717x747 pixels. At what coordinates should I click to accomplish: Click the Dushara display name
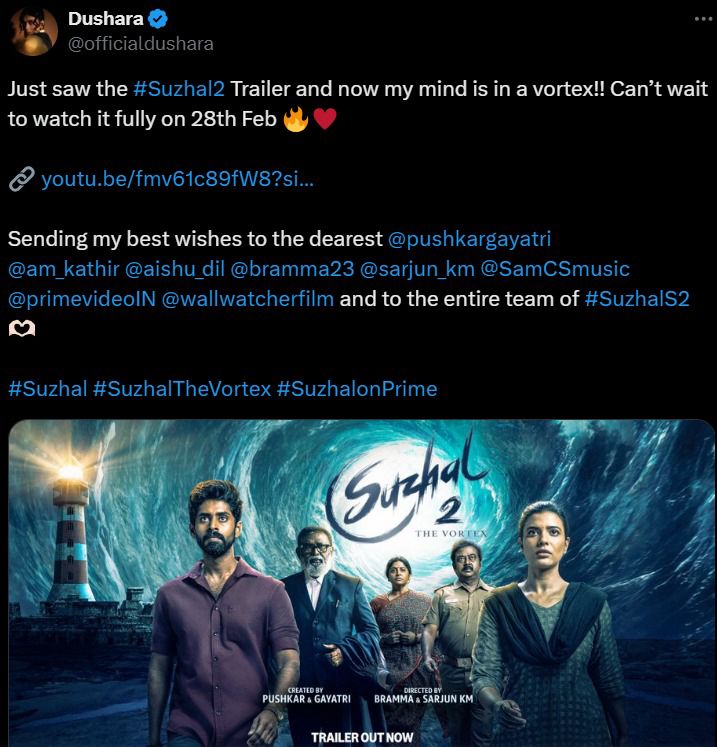pos(106,19)
